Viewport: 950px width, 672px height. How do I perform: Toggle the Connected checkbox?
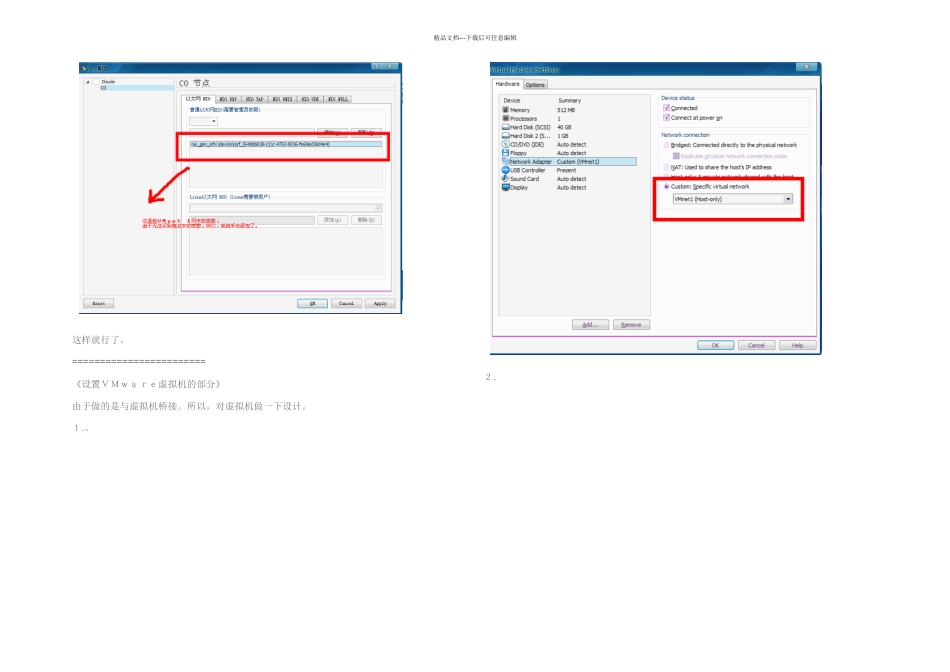point(666,108)
